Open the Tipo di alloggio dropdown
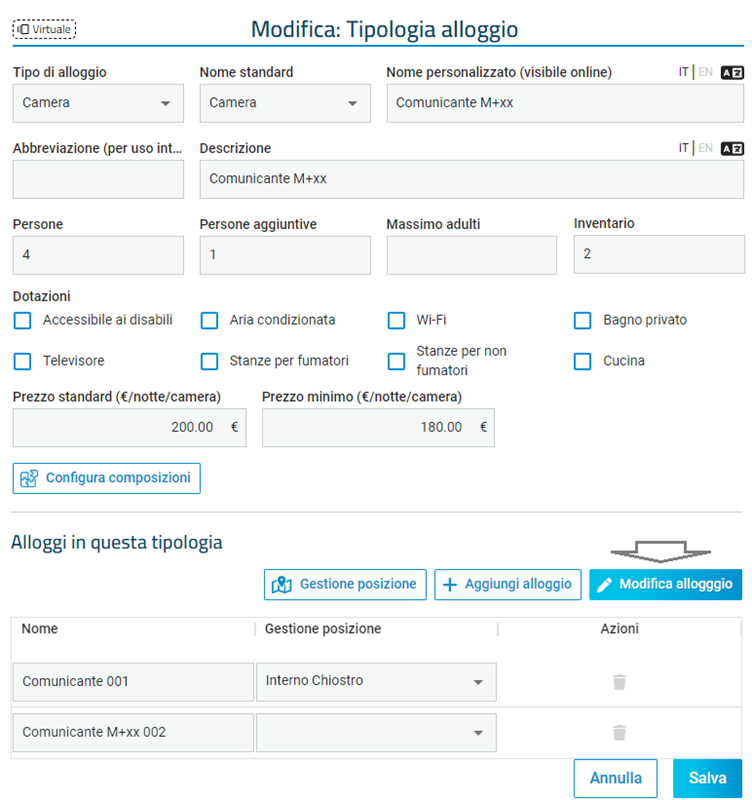 (x=98, y=103)
